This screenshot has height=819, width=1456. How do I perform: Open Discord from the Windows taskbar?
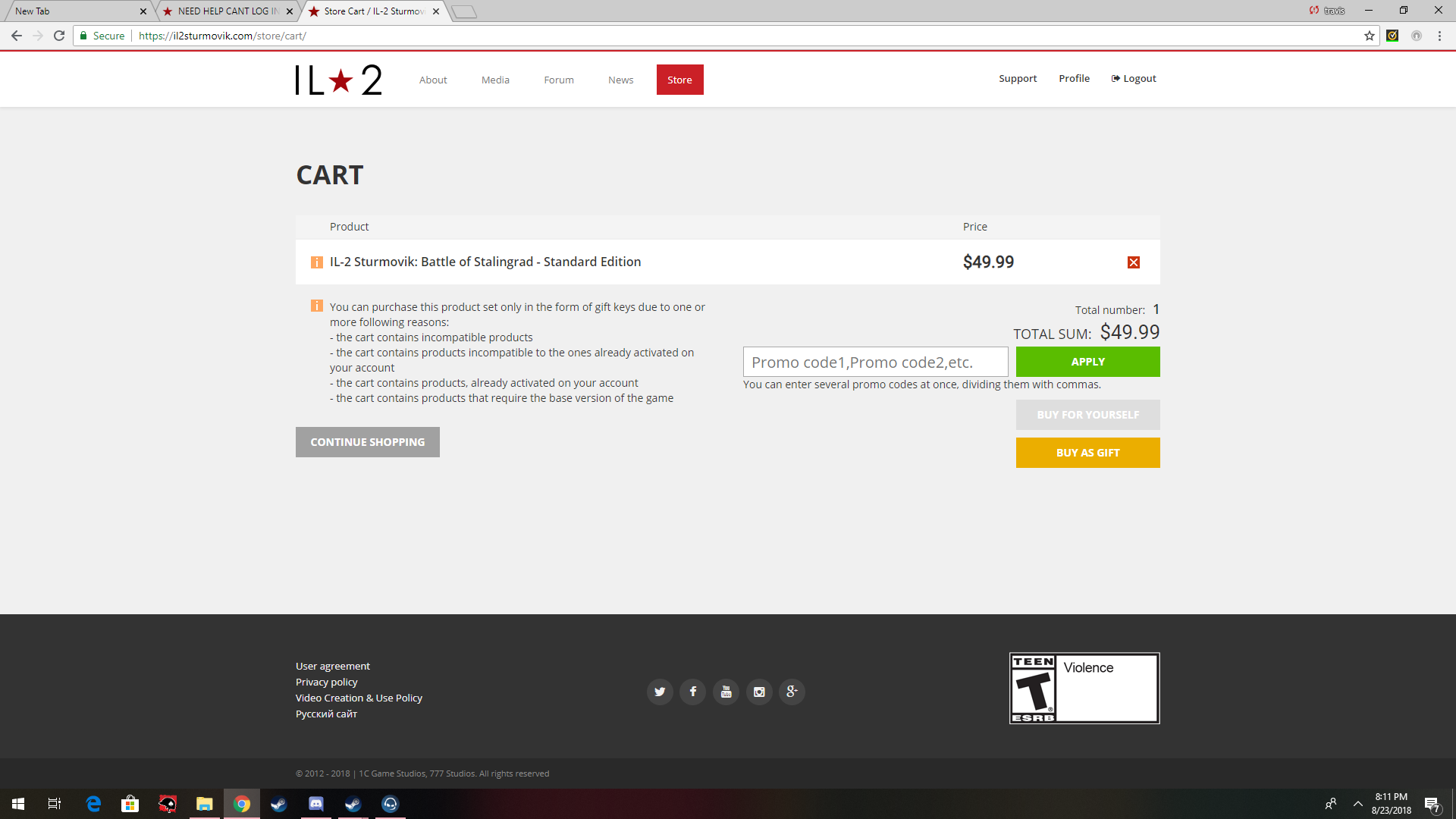(315, 804)
